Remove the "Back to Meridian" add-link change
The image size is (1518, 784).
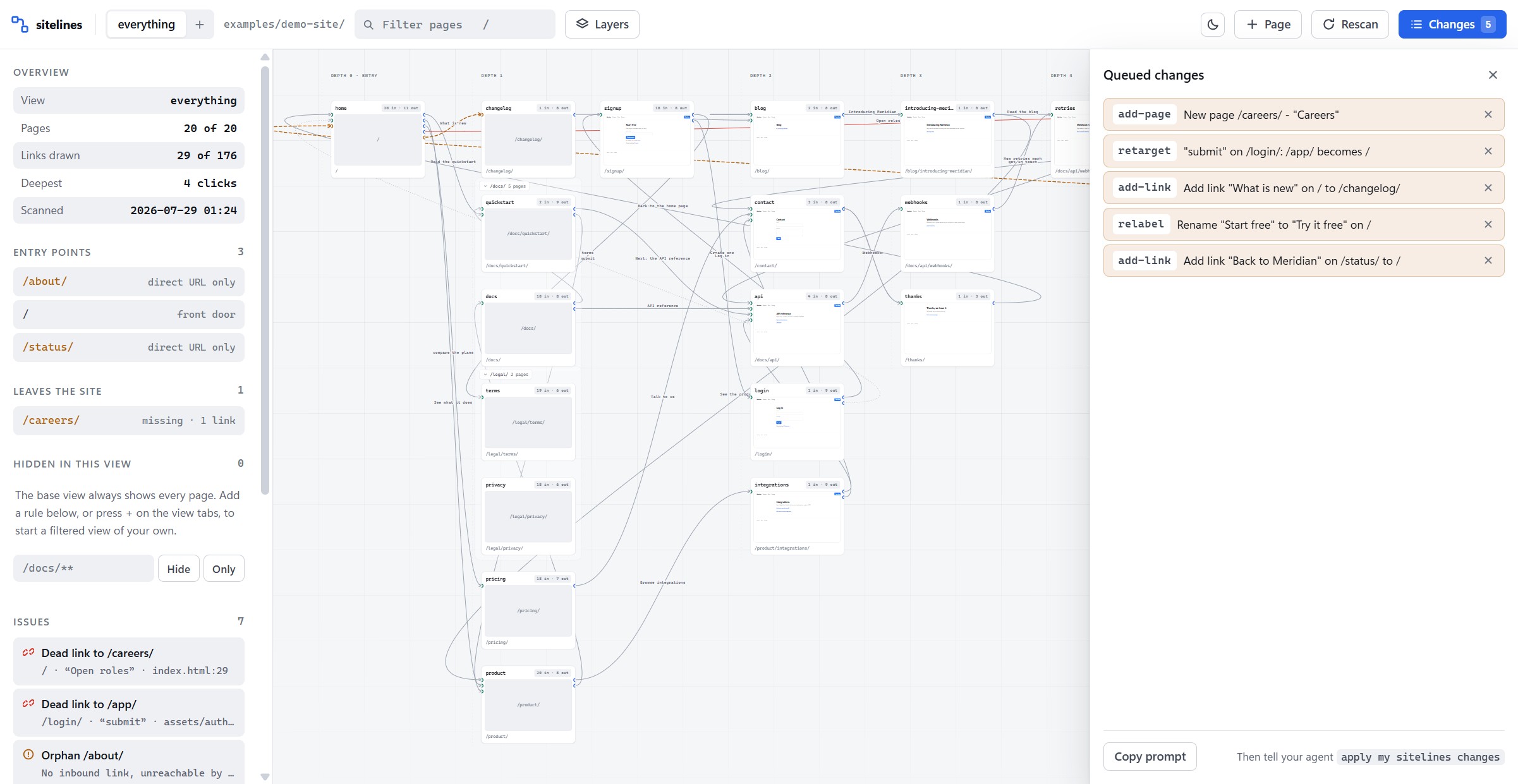pyautogui.click(x=1488, y=260)
